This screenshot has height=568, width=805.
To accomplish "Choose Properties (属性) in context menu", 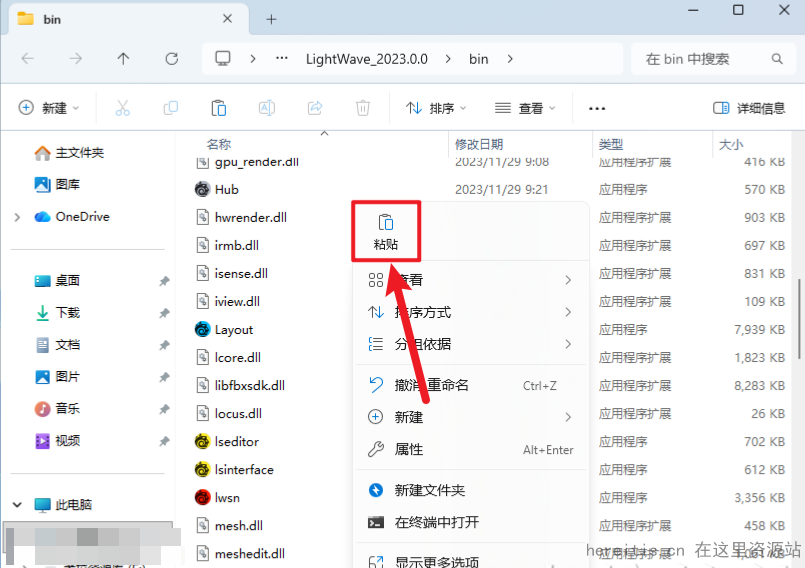I will (x=471, y=449).
